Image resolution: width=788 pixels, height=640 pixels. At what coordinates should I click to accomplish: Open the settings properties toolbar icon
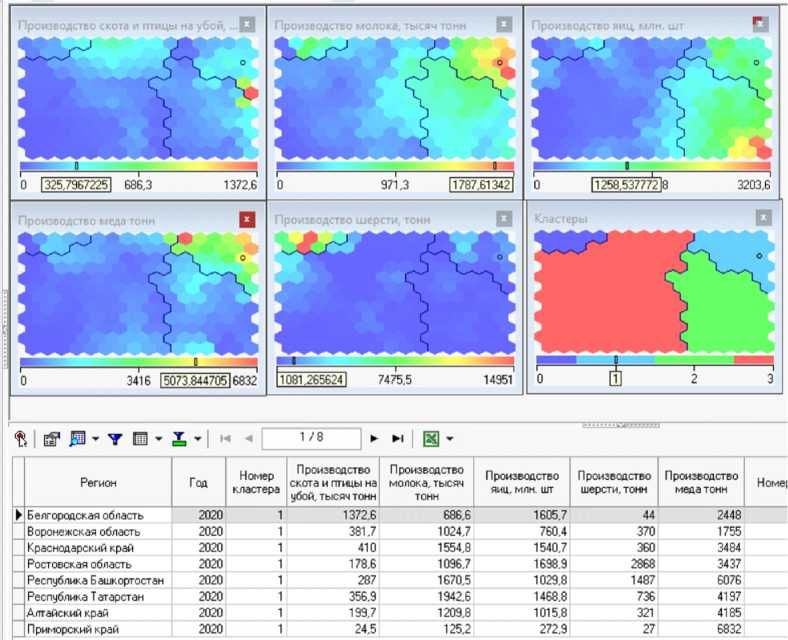[x=52, y=438]
